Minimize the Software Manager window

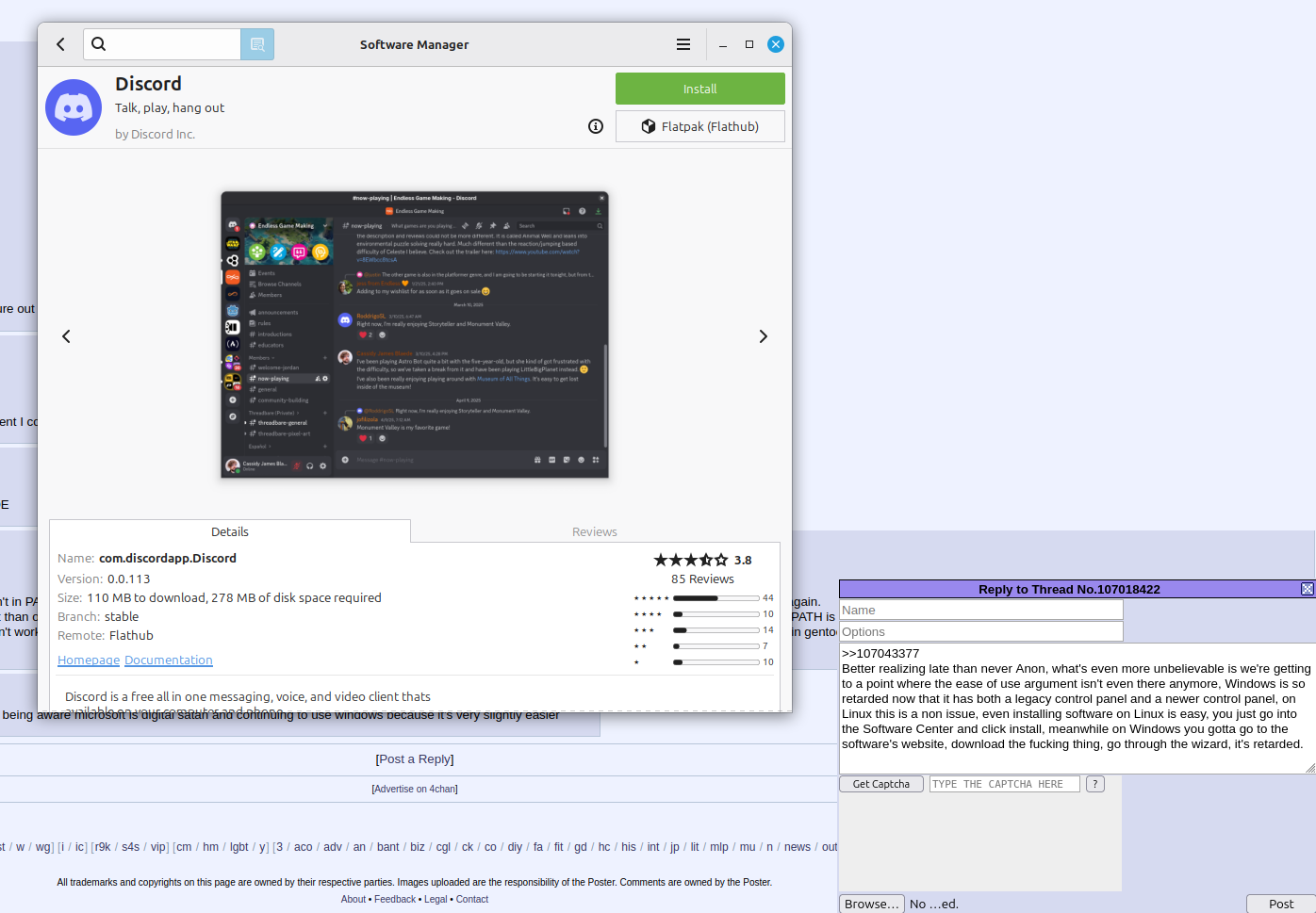[x=723, y=44]
